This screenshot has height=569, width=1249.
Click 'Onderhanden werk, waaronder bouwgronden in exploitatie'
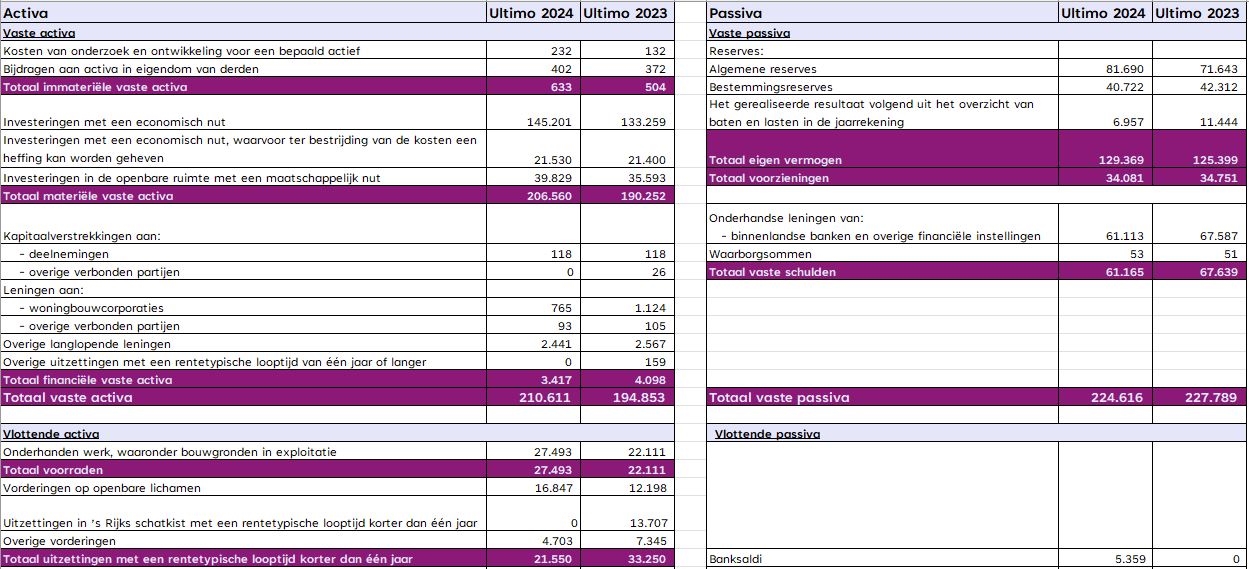[x=170, y=452]
